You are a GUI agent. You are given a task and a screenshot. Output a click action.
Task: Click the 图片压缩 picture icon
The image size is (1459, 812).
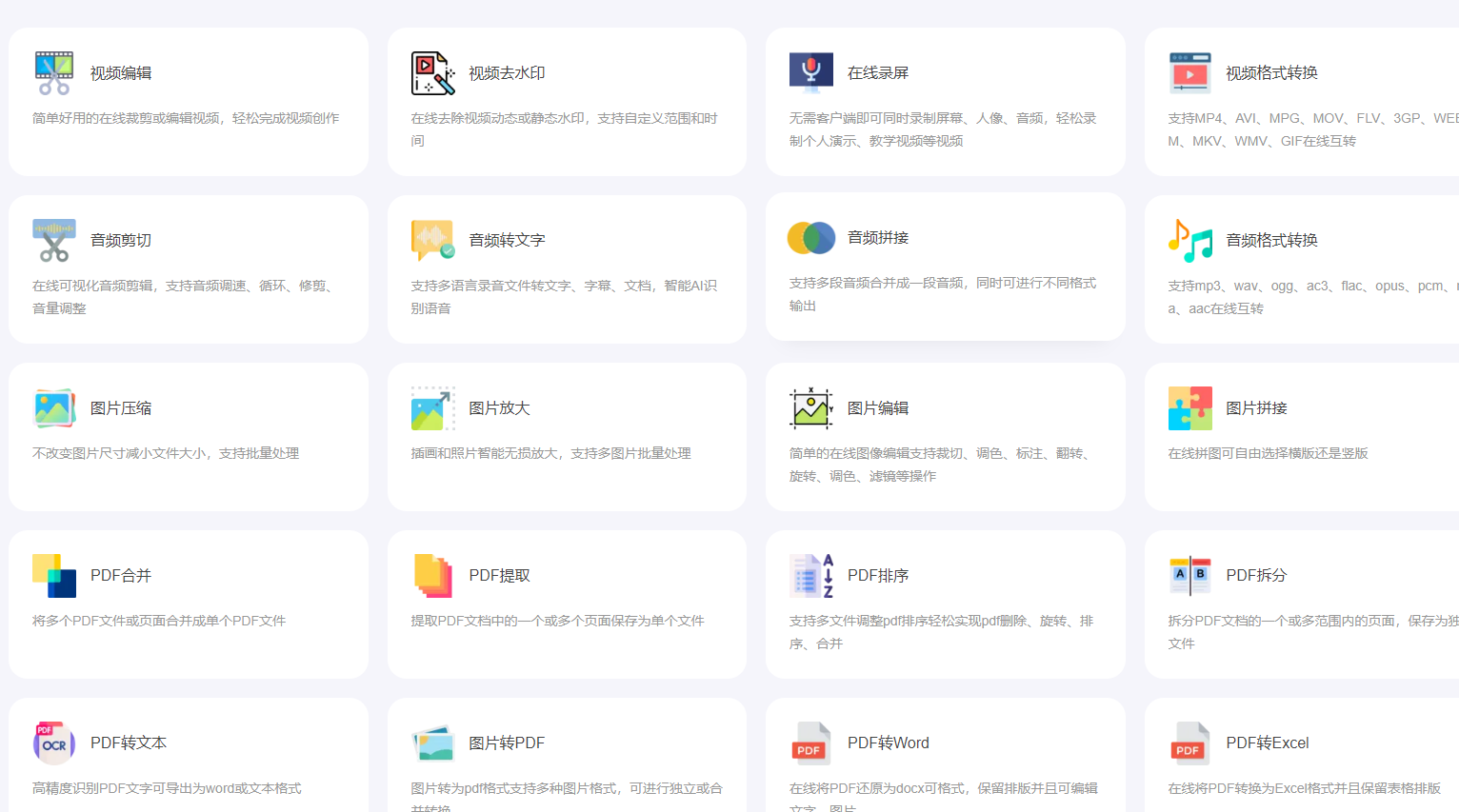coord(54,408)
